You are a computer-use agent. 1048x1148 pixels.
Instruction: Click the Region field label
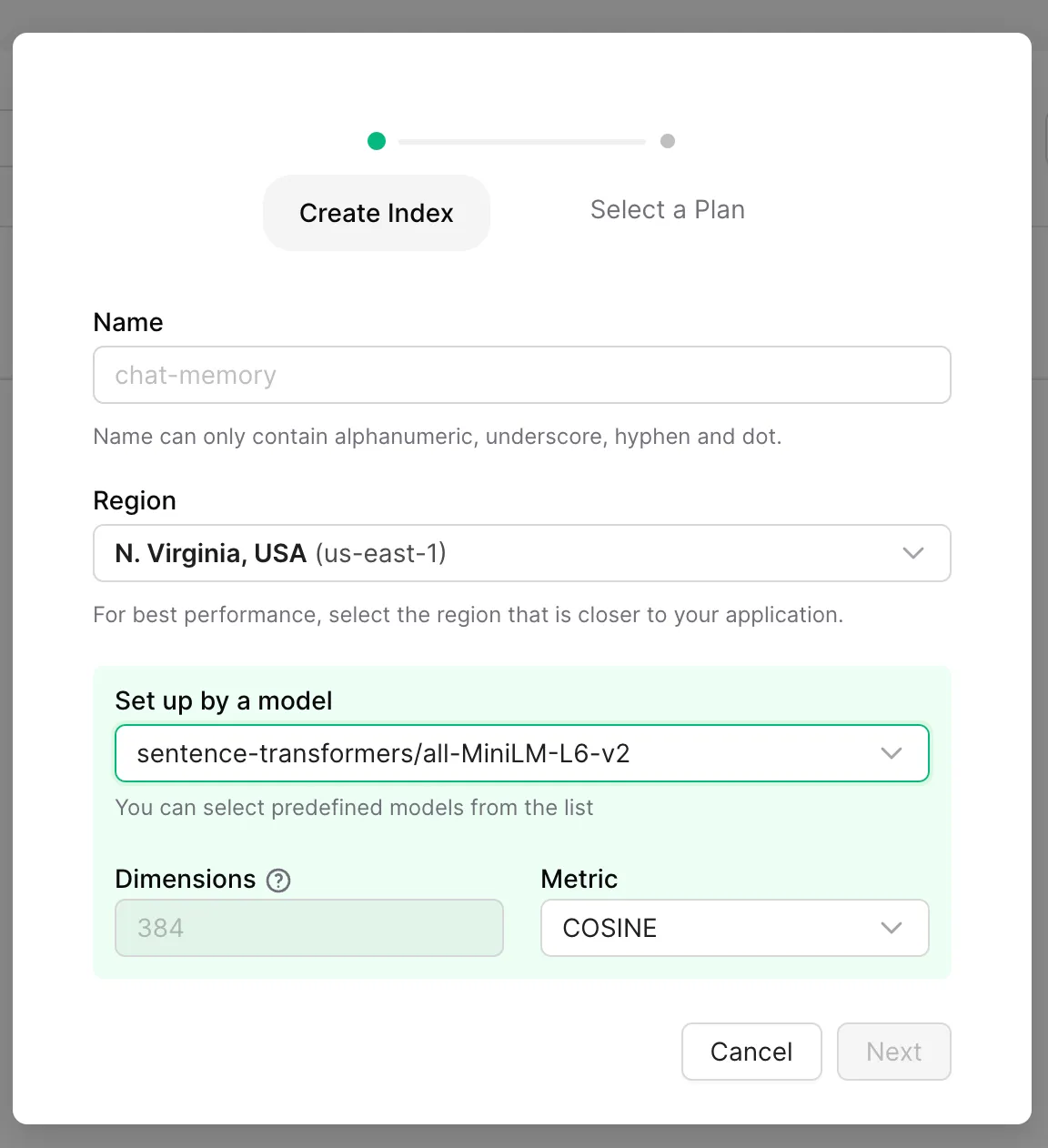pos(135,501)
